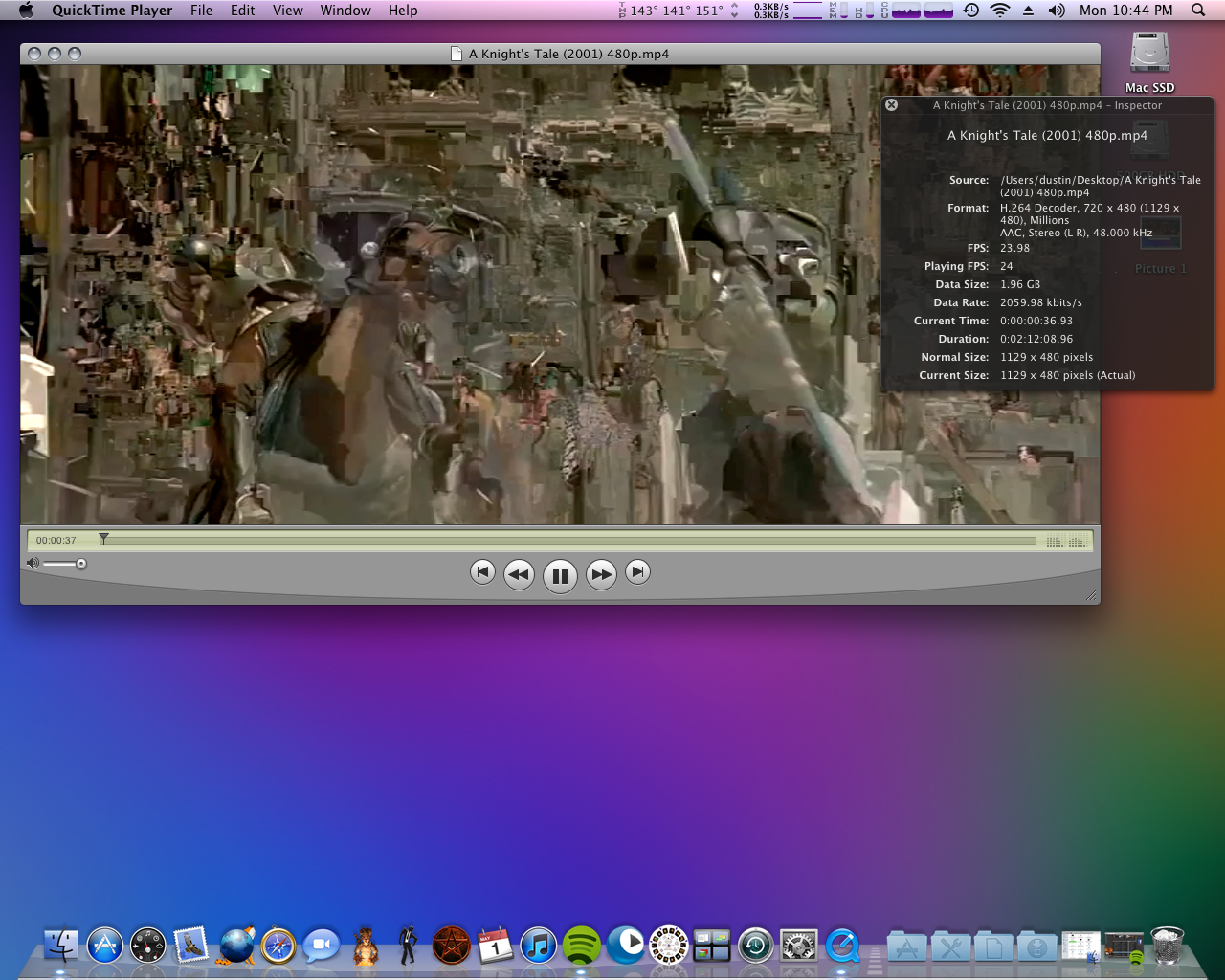Open the Downloads folder stack in Dock
1225x980 pixels.
click(1036, 947)
